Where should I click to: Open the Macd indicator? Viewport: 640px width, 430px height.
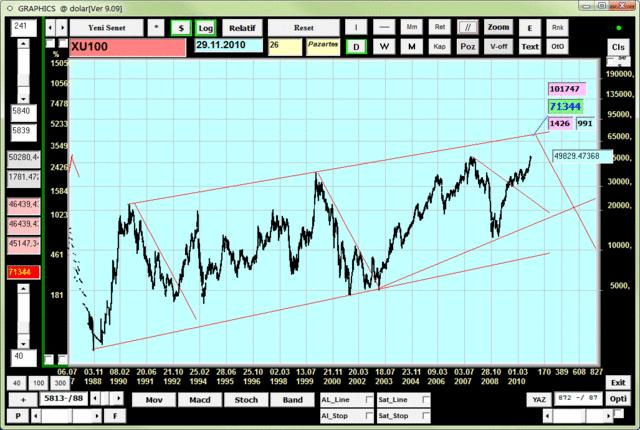[199, 400]
